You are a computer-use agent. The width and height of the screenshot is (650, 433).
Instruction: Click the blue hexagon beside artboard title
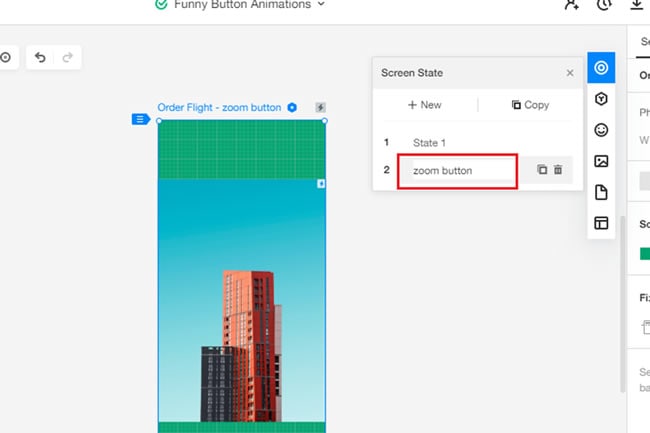tap(292, 107)
